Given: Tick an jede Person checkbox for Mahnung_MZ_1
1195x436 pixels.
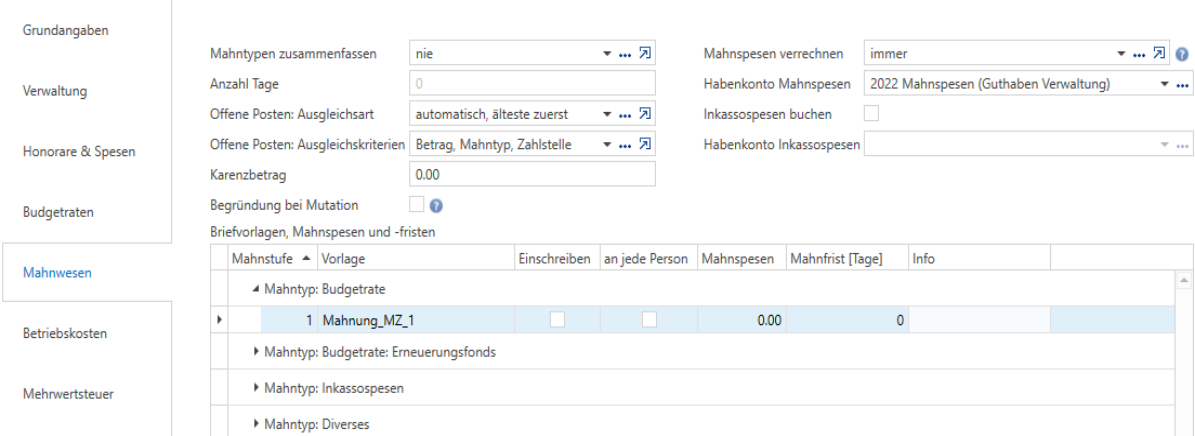Looking at the screenshot, I should coord(649,320).
